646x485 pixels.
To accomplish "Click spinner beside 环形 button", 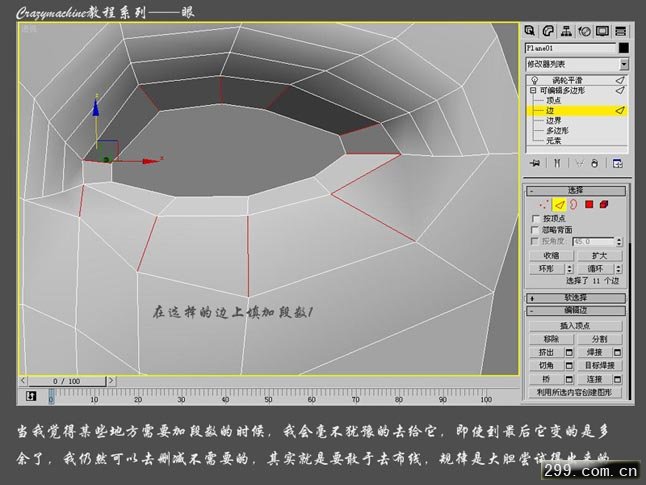I will 569,269.
